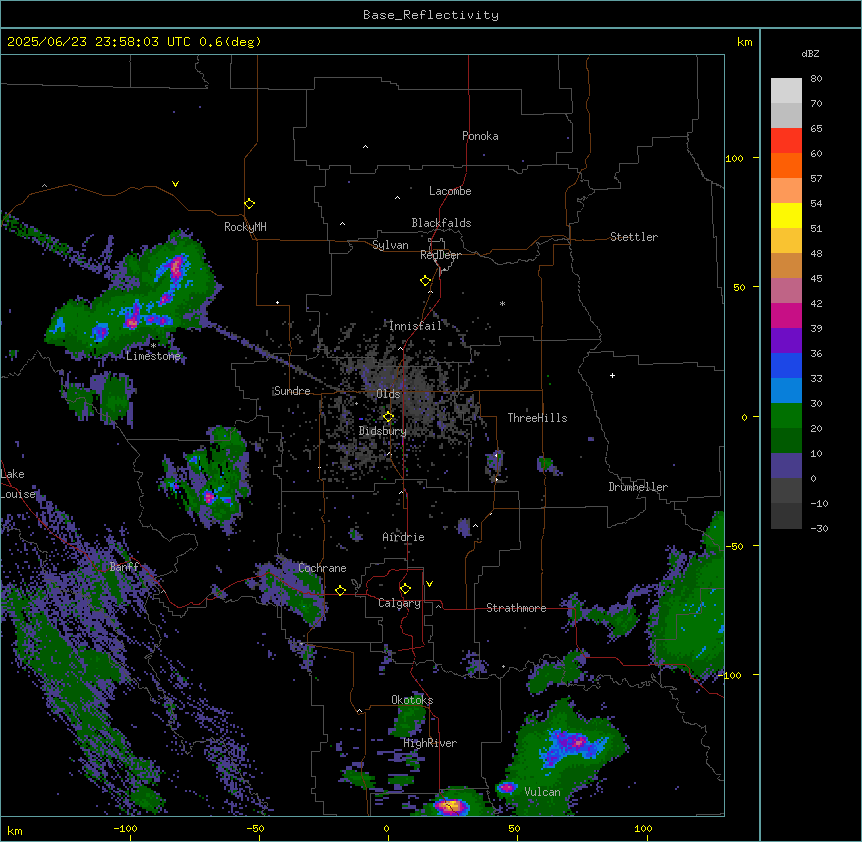Screen dimensions: 862x842
Task: Click the km unit label beside the timestamp
Action: pyautogui.click(x=745, y=42)
